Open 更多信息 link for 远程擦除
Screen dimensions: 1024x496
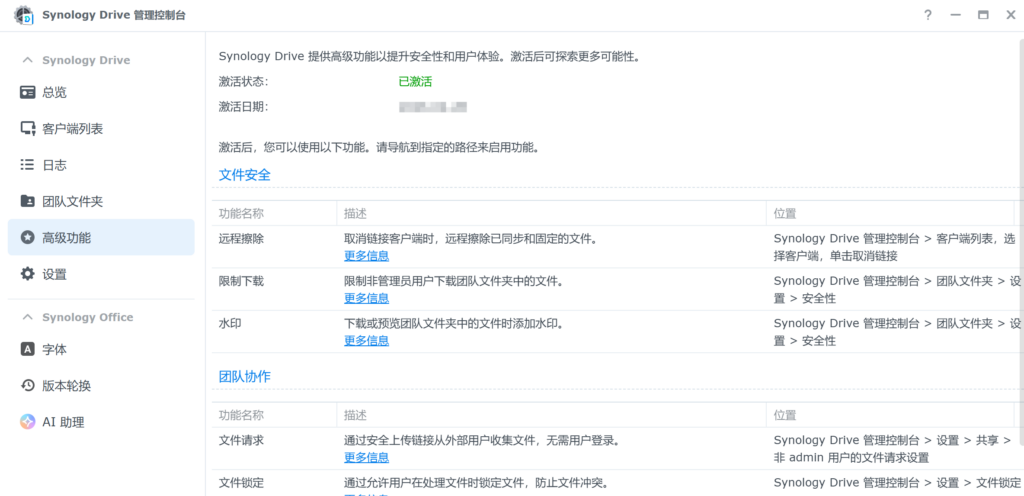pyautogui.click(x=366, y=256)
